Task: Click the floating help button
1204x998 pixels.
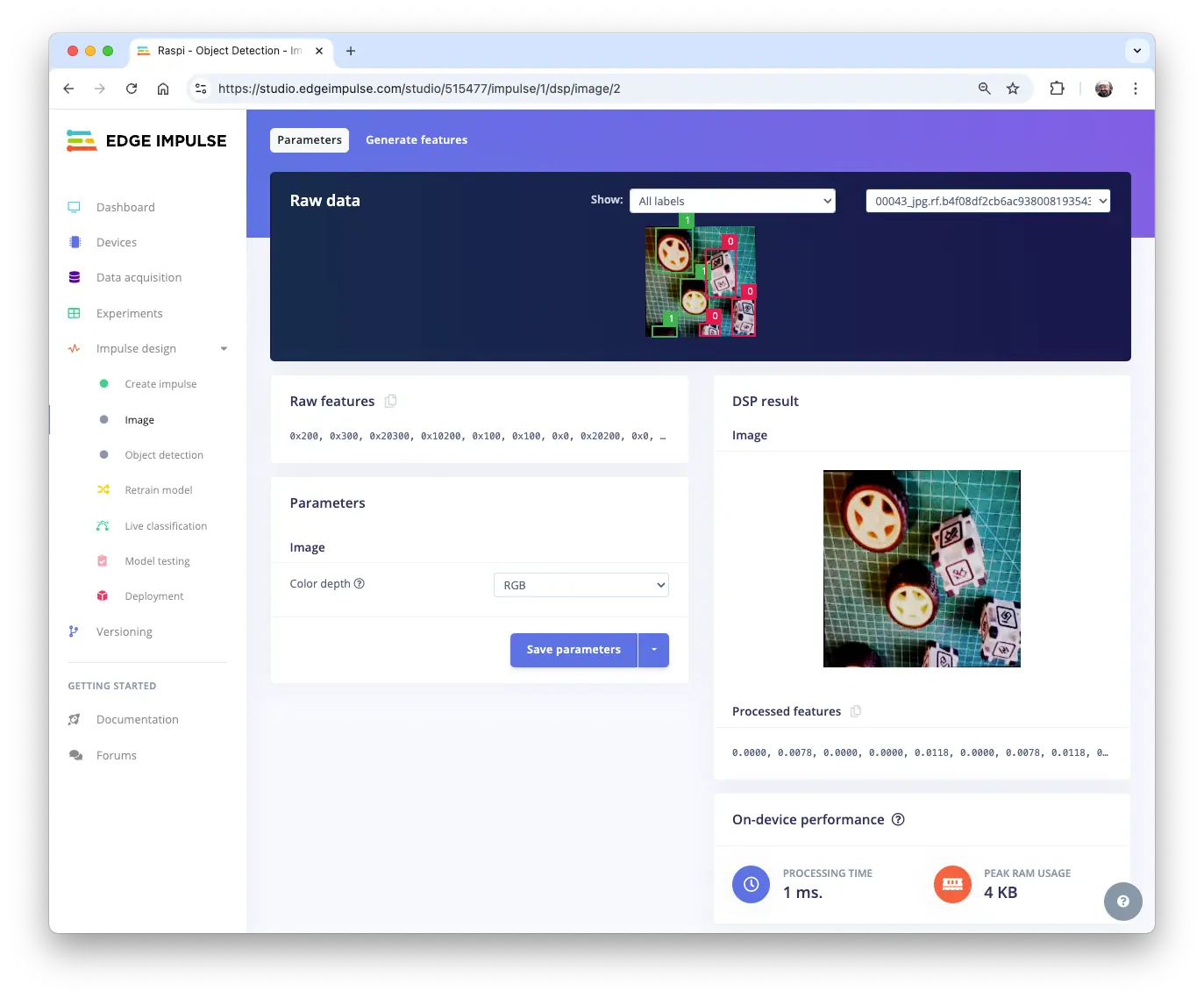Action: tap(1122, 902)
